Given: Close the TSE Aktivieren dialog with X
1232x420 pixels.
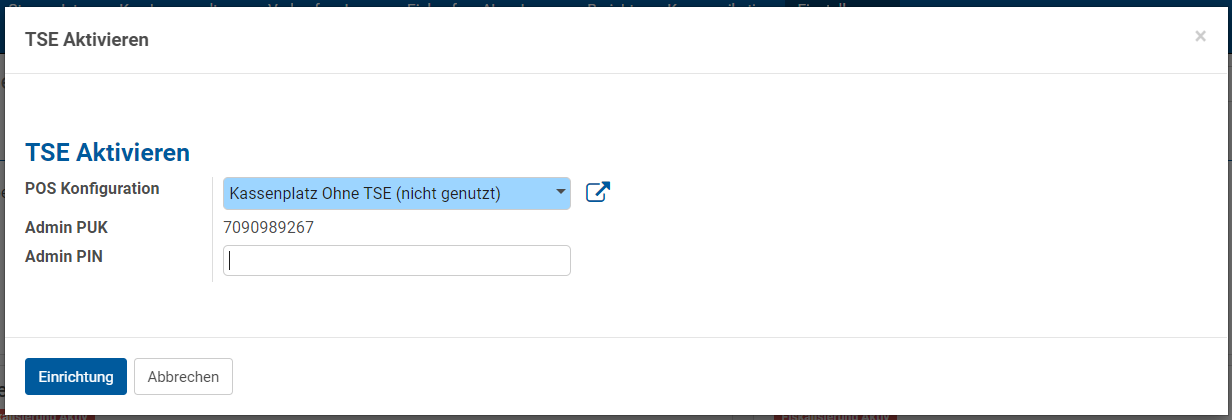Looking at the screenshot, I should (1200, 36).
